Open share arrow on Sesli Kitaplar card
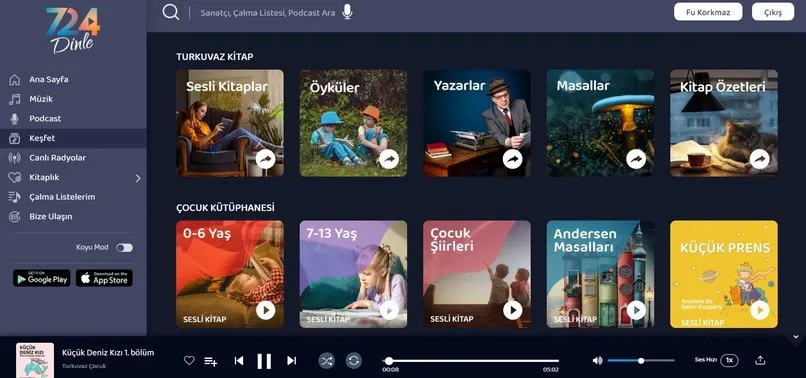Image resolution: width=806 pixels, height=378 pixels. 266,159
